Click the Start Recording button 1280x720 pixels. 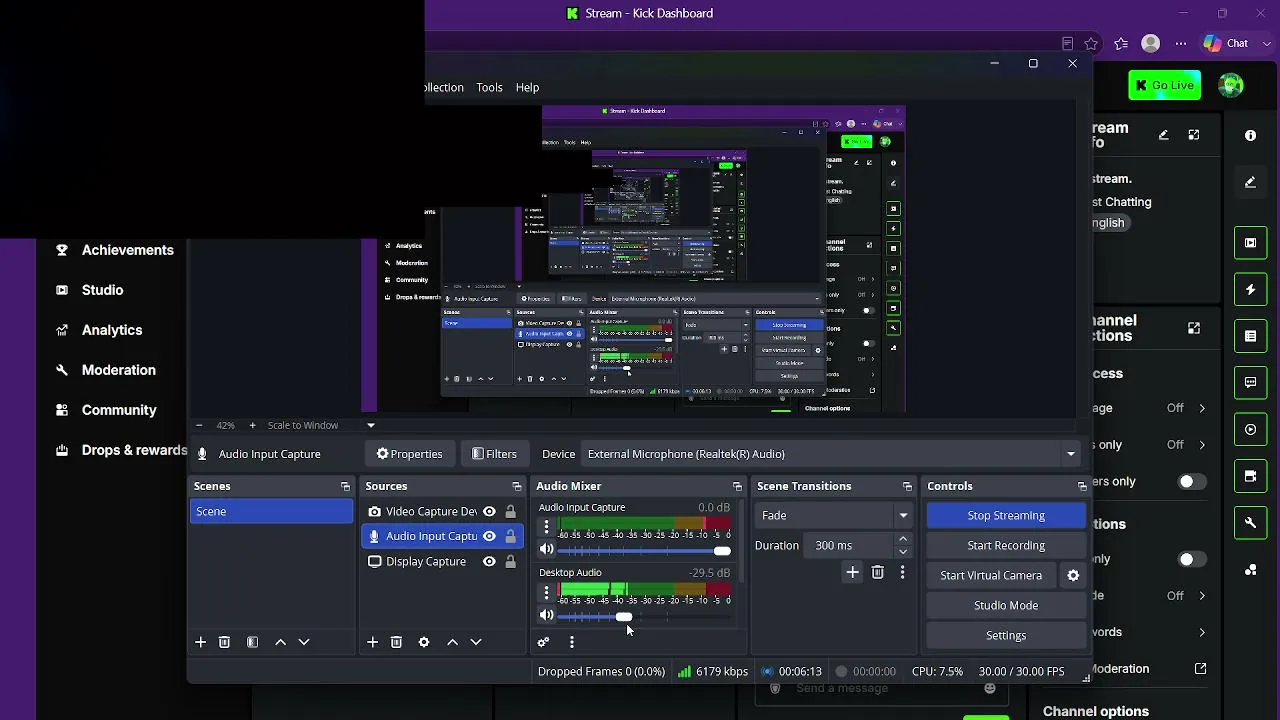(x=1006, y=545)
